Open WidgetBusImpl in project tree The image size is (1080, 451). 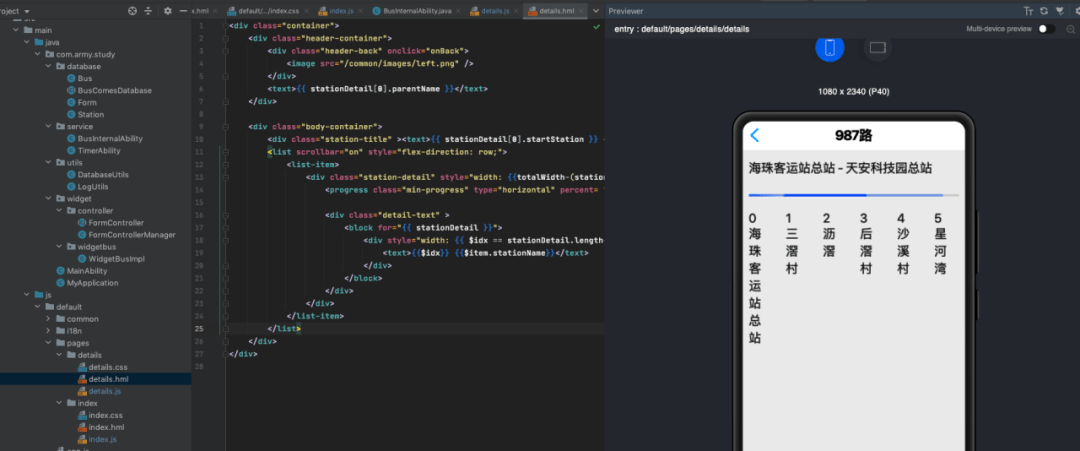click(x=116, y=259)
